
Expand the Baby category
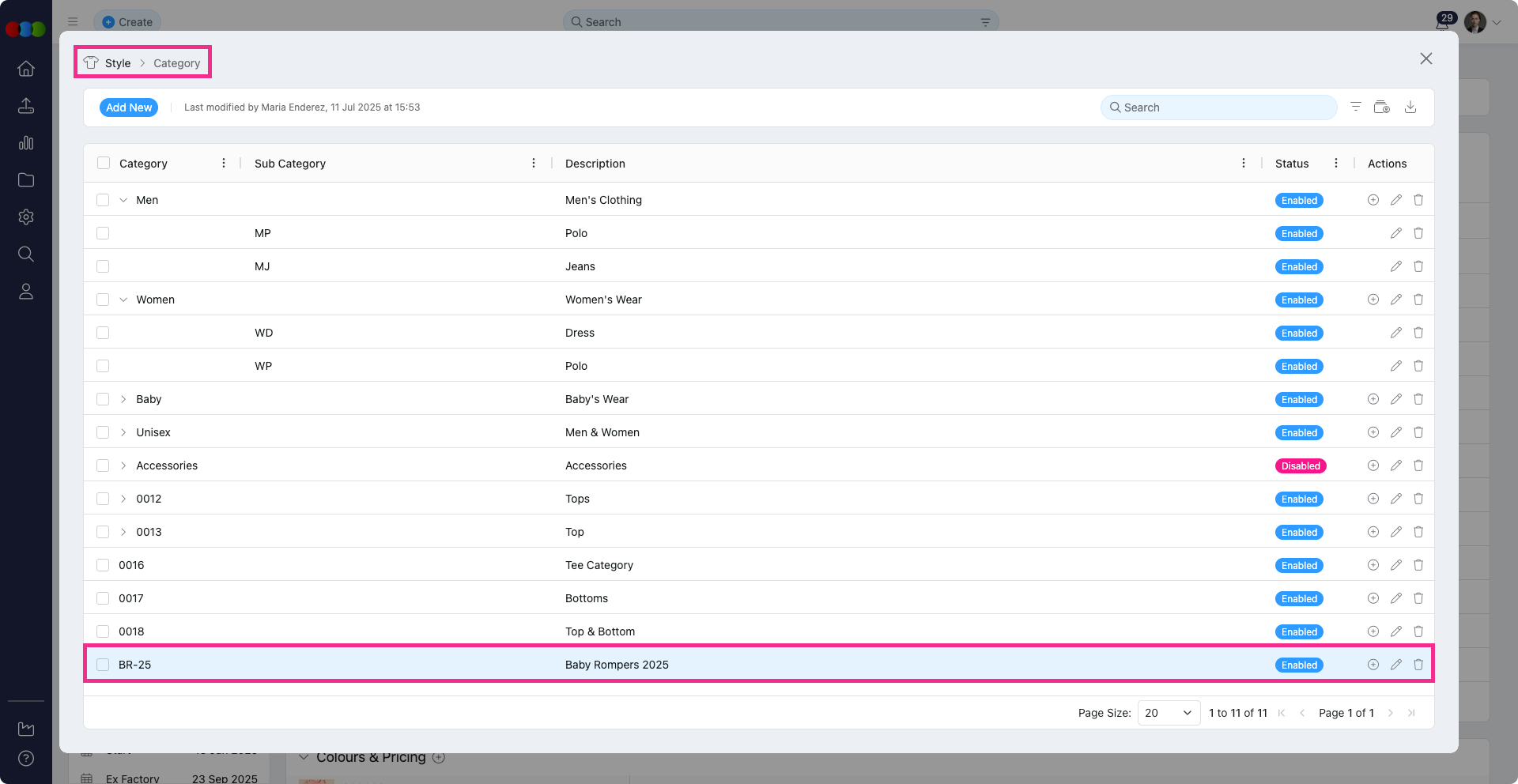coord(123,399)
